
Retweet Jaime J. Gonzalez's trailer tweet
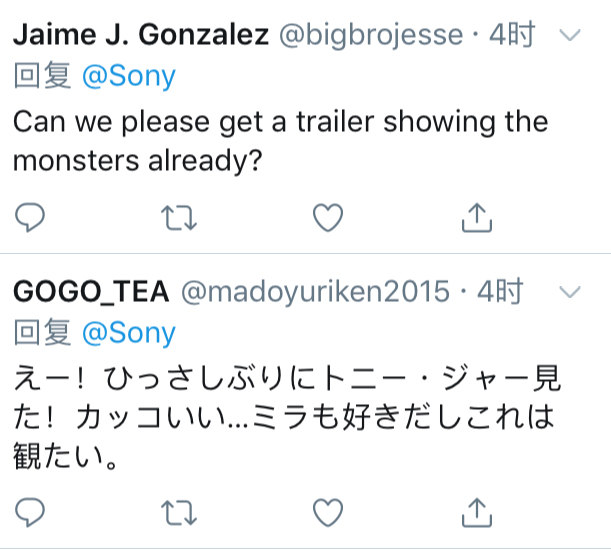[x=179, y=218]
